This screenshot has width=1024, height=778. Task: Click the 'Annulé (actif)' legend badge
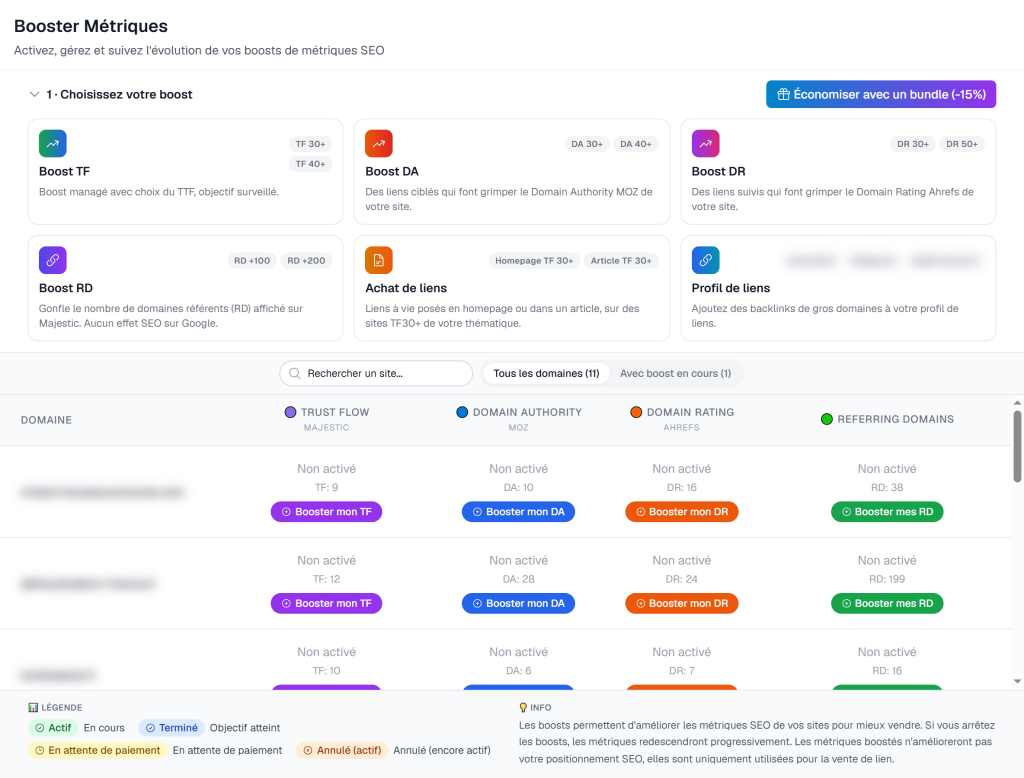tap(342, 751)
